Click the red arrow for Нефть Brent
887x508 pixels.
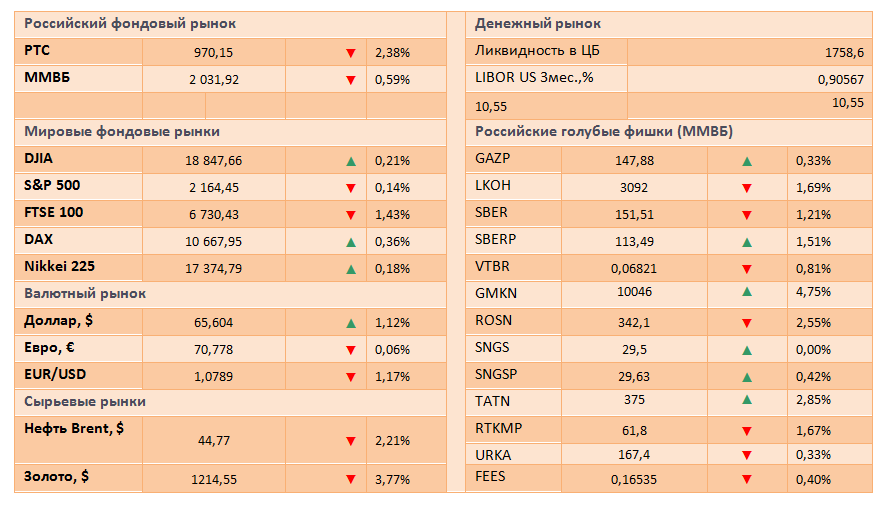tap(351, 441)
